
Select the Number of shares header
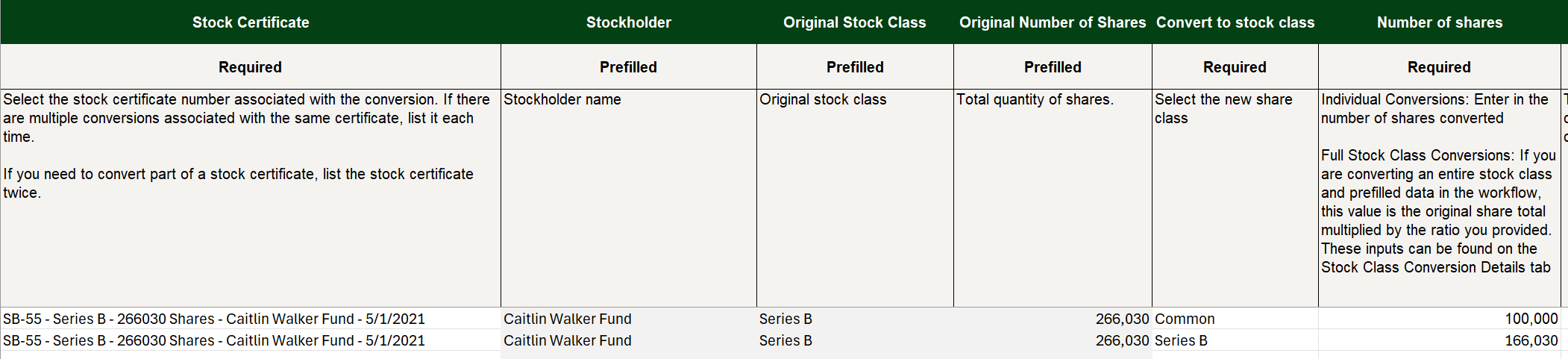pos(1440,22)
